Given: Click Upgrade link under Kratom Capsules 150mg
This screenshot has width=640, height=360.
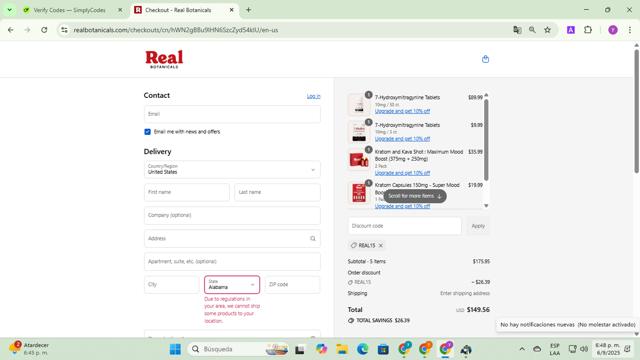Looking at the screenshot, I should 402,207.
